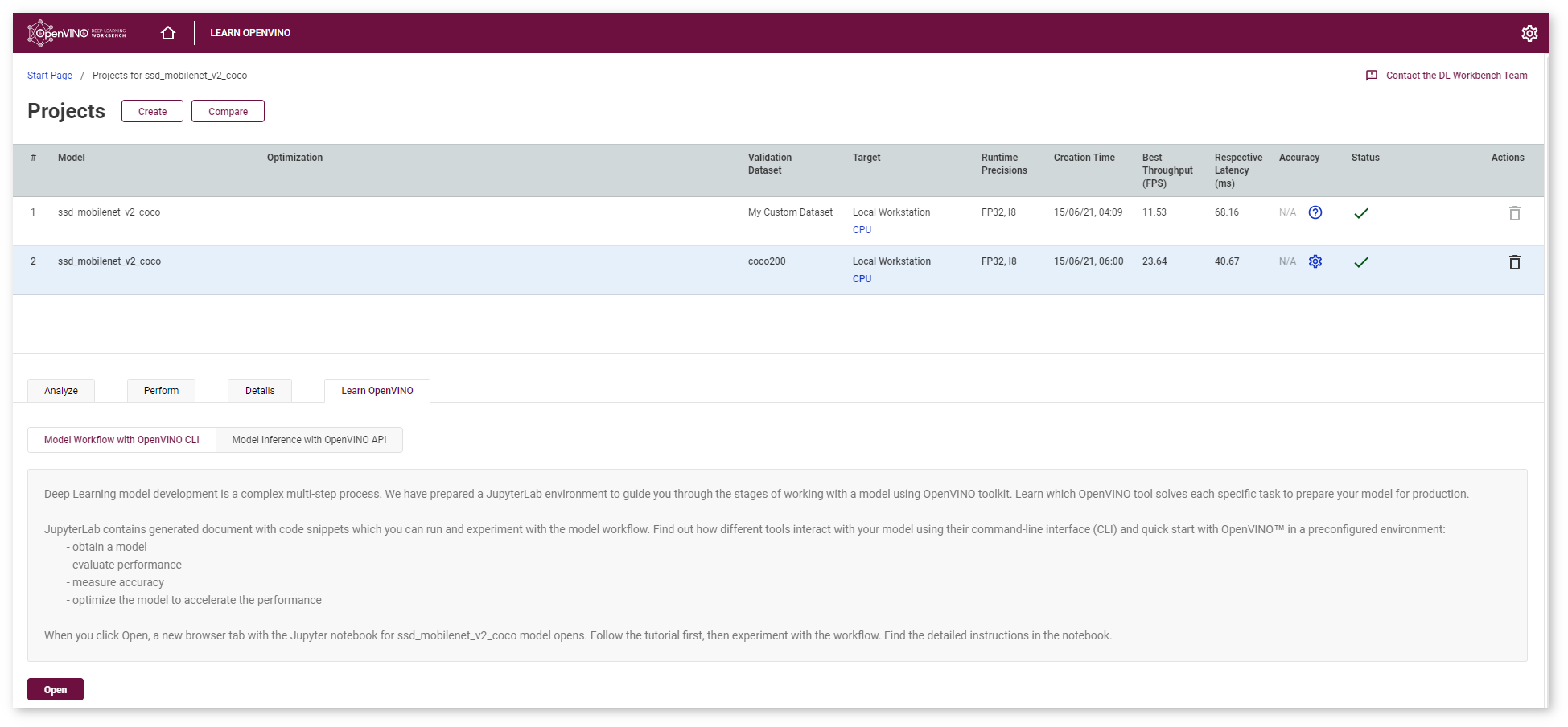The width and height of the screenshot is (1568, 727).
Task: Click the Model column header
Action: (72, 158)
